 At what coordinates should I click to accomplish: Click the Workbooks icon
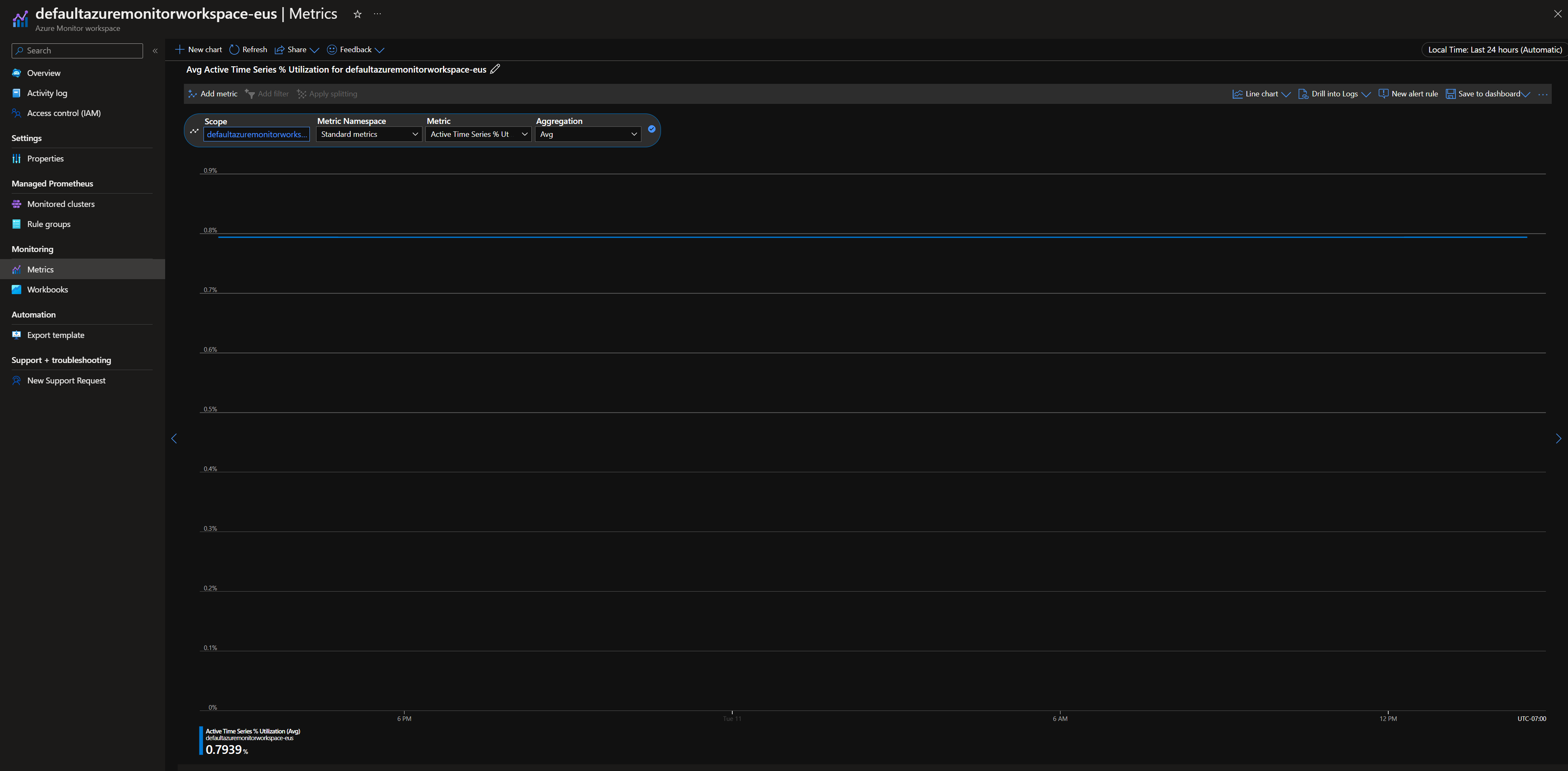tap(16, 290)
